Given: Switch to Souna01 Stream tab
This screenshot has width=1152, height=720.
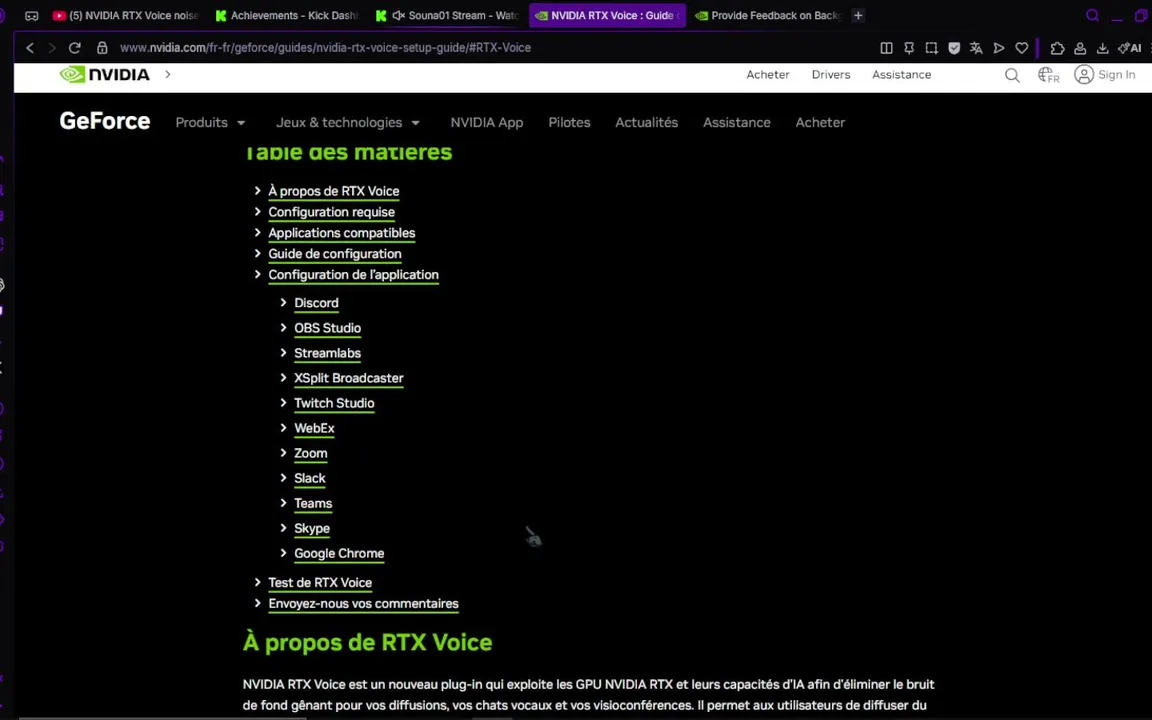Looking at the screenshot, I should coord(447,15).
